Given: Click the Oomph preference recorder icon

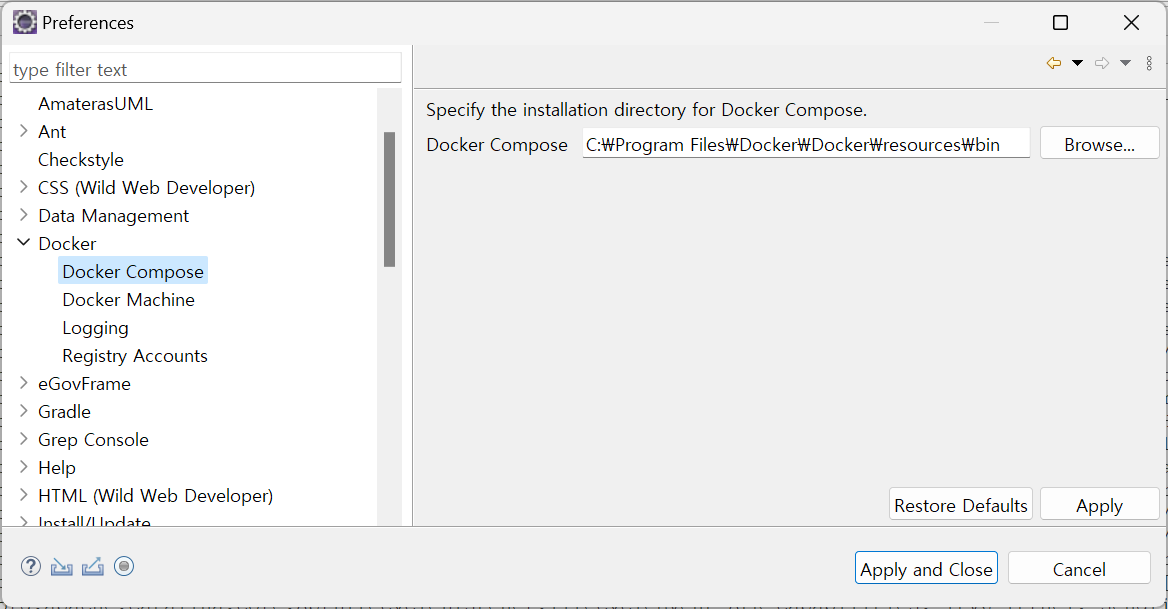Looking at the screenshot, I should (x=124, y=566).
